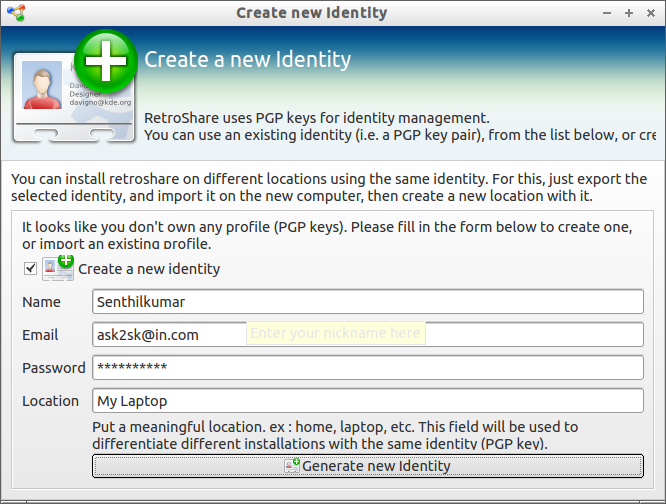Click the Email label

coord(40,335)
